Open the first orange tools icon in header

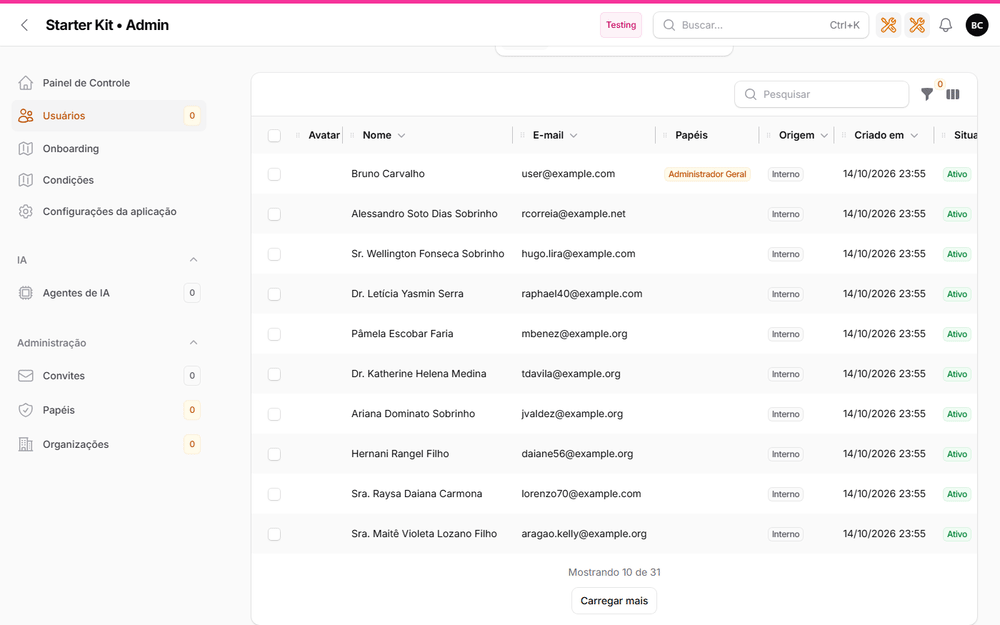coord(888,25)
